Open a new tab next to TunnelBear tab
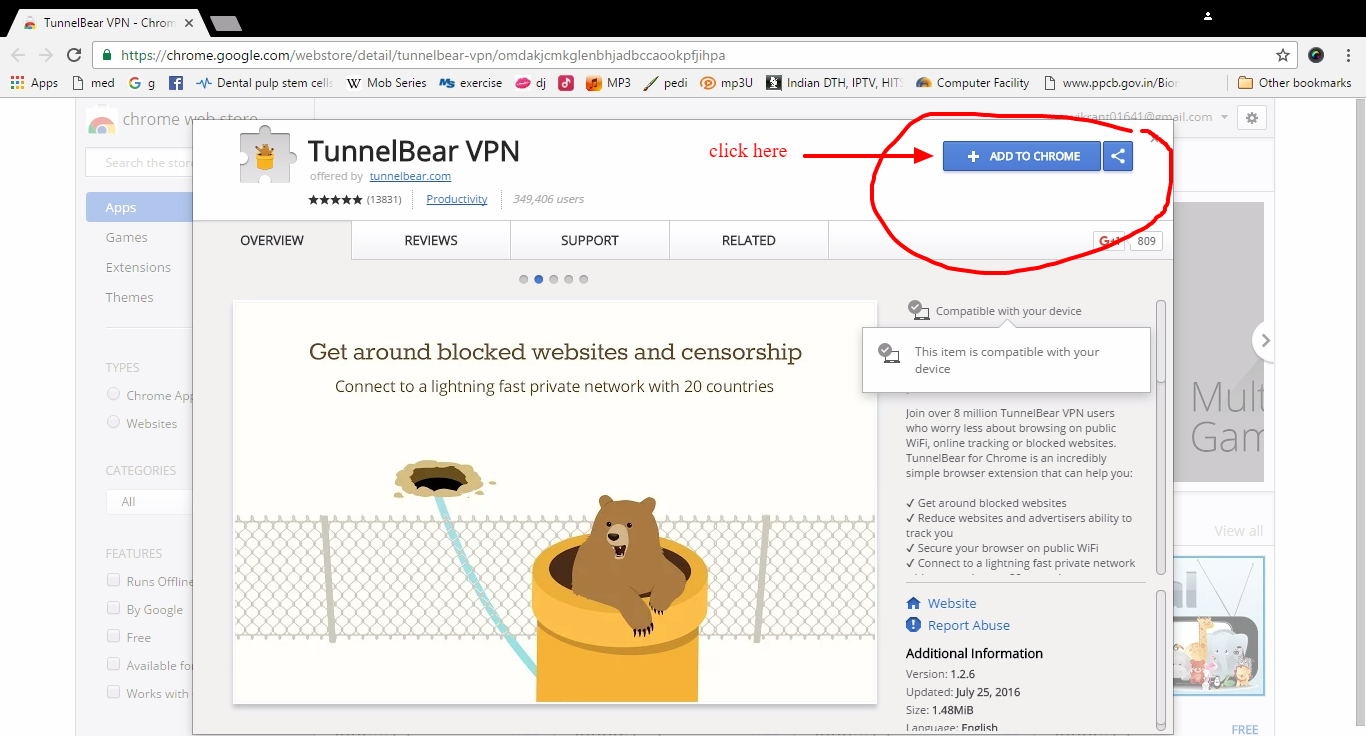Screen dimensions: 1366x736 pyautogui.click(x=226, y=23)
